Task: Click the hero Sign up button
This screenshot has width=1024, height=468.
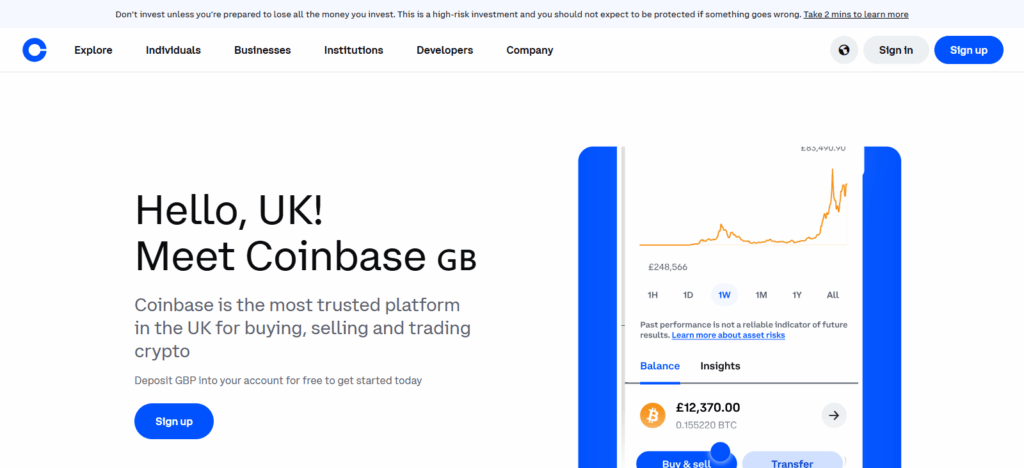Action: [x=174, y=421]
